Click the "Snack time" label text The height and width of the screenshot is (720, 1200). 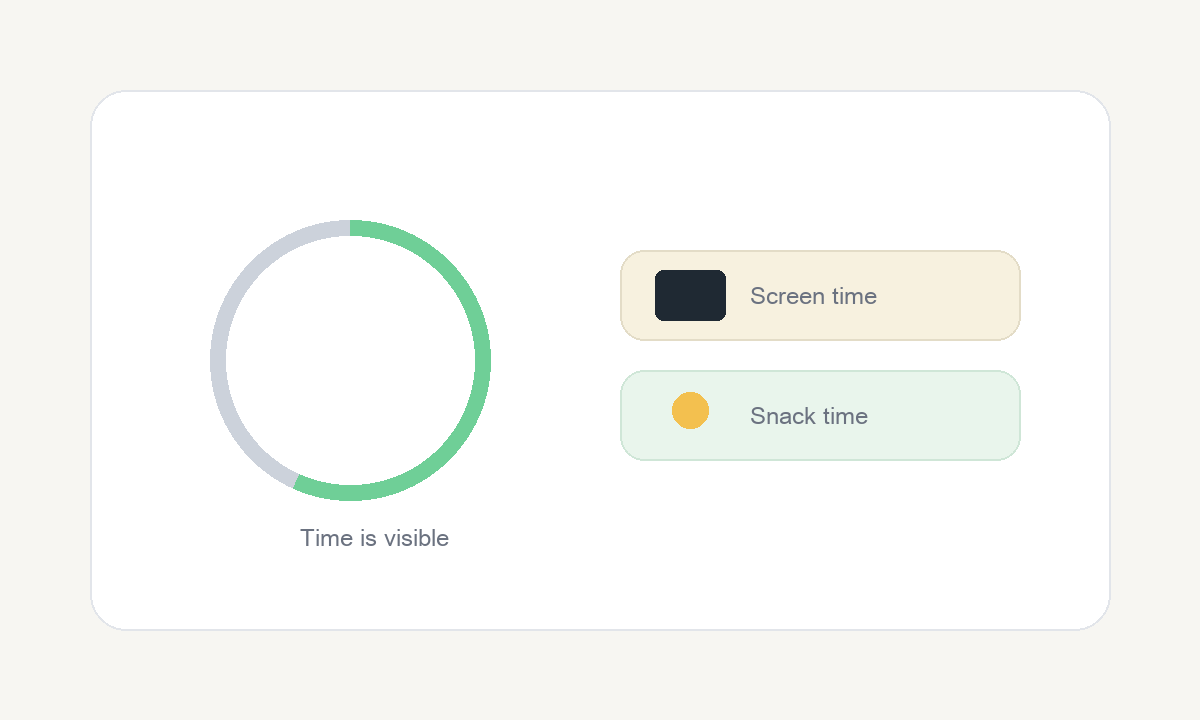click(808, 416)
